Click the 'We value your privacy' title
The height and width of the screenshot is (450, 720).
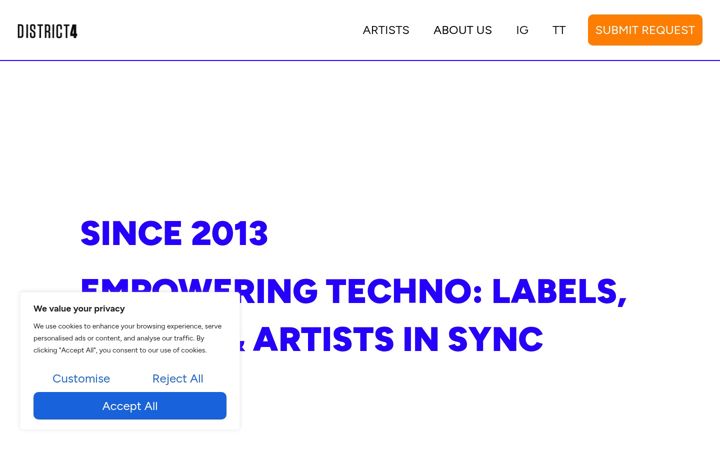click(79, 309)
